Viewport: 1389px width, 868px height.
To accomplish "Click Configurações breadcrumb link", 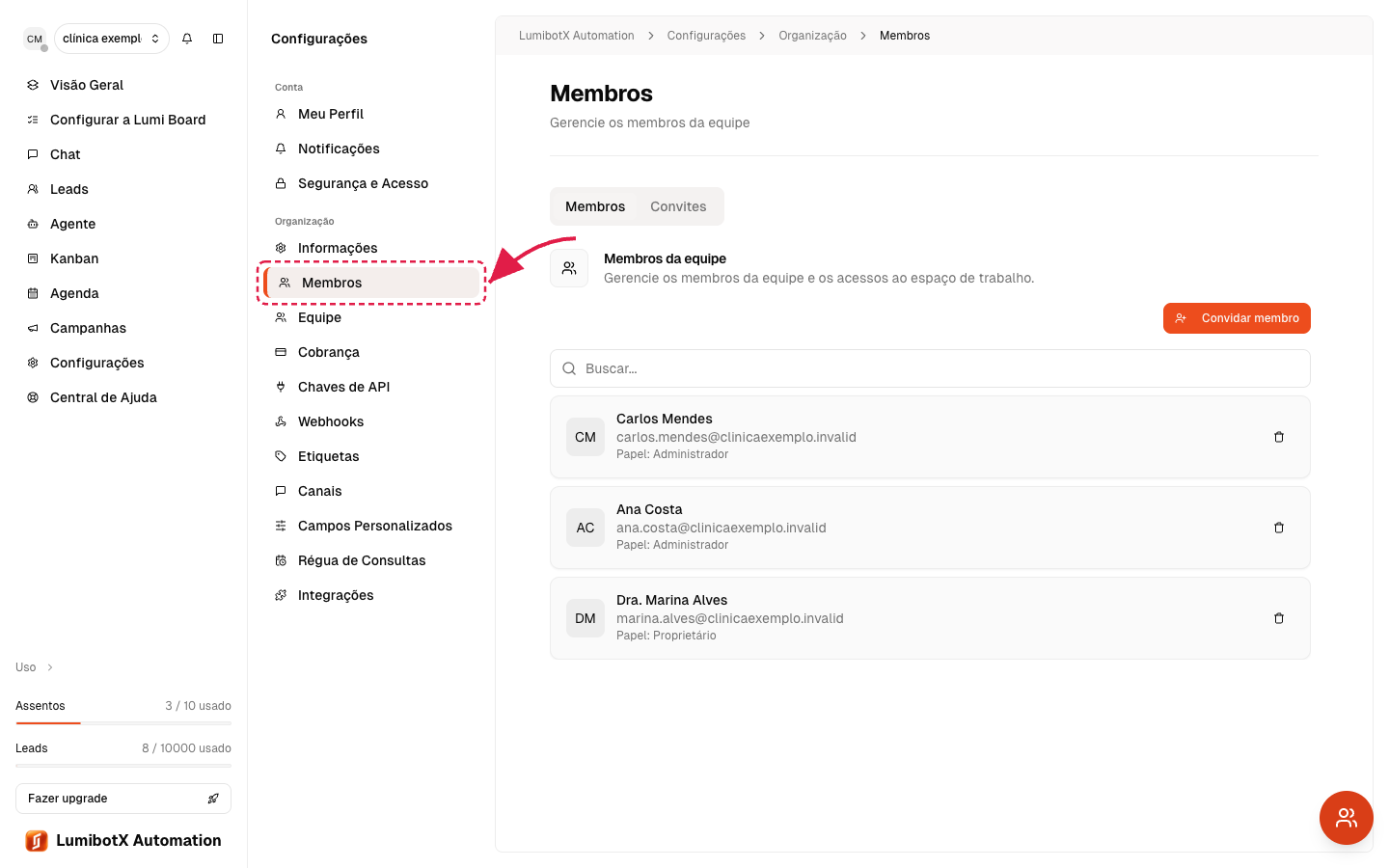I will pyautogui.click(x=706, y=36).
